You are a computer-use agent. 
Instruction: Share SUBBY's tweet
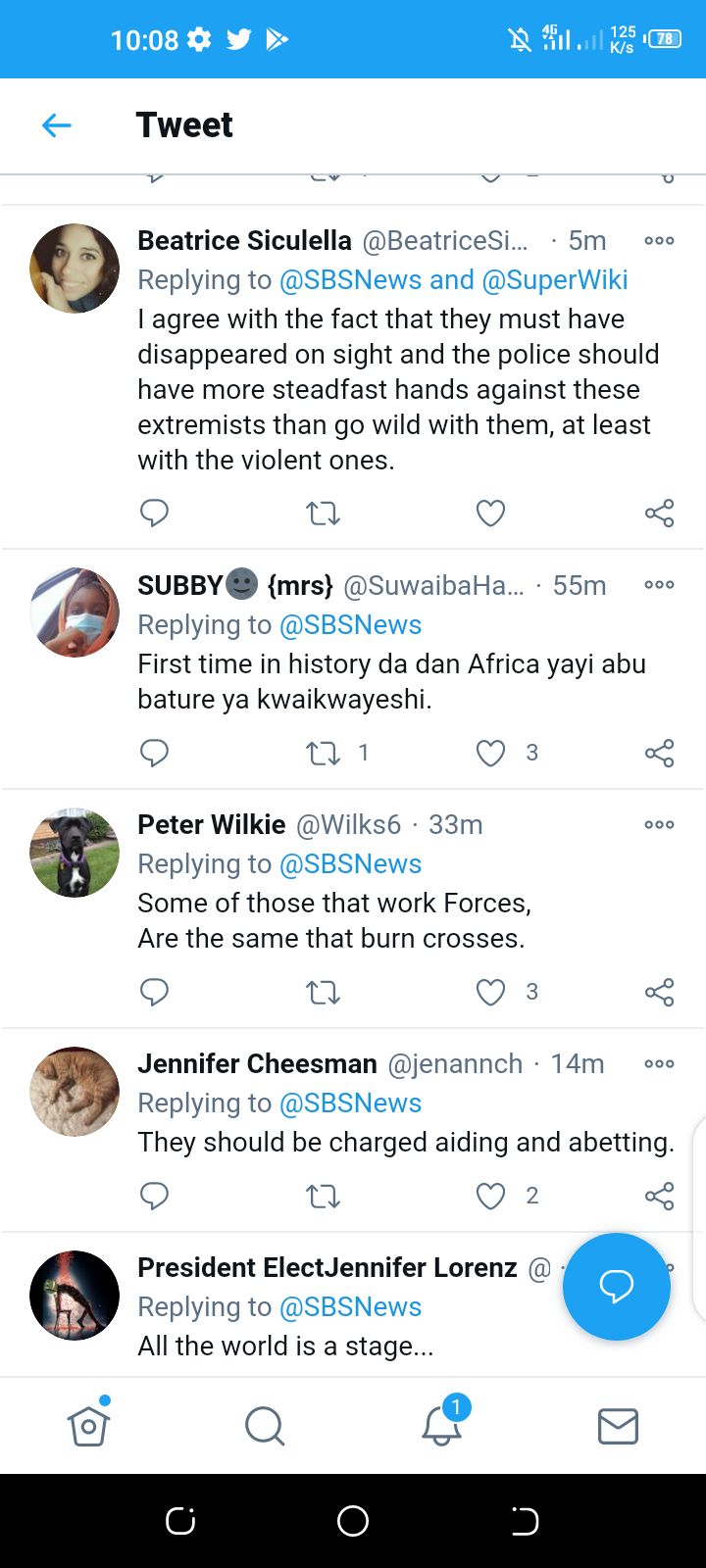tap(659, 753)
